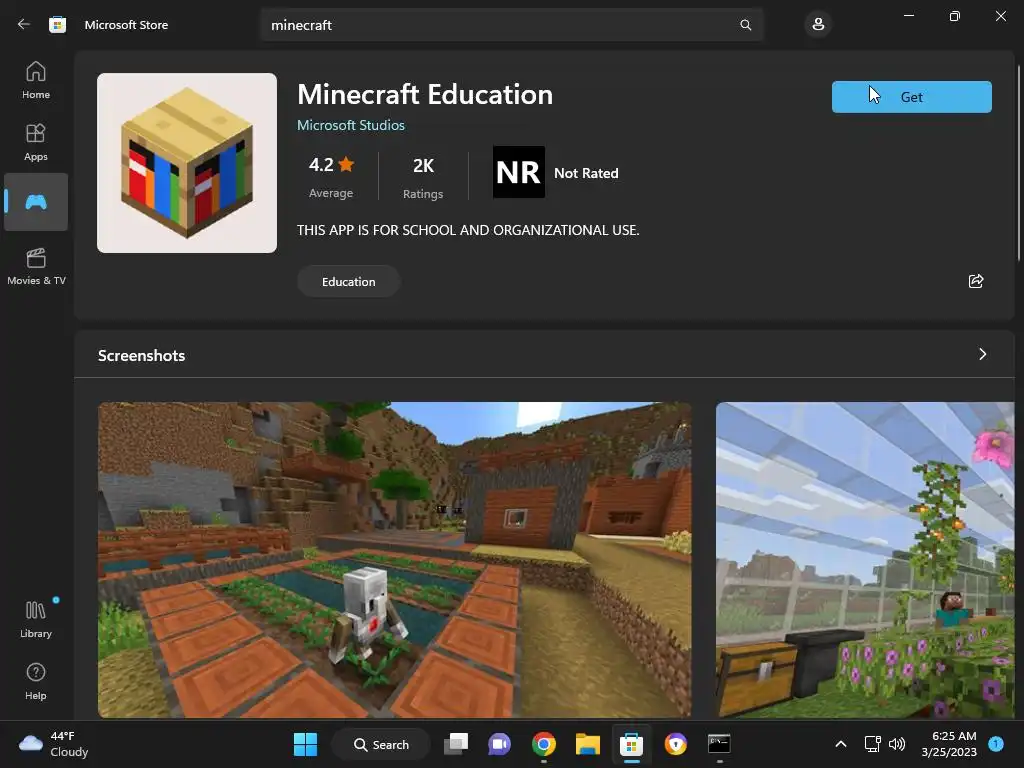Screen dimensions: 1024x768
Task: Open the Chat app on taskbar
Action: click(x=500, y=744)
